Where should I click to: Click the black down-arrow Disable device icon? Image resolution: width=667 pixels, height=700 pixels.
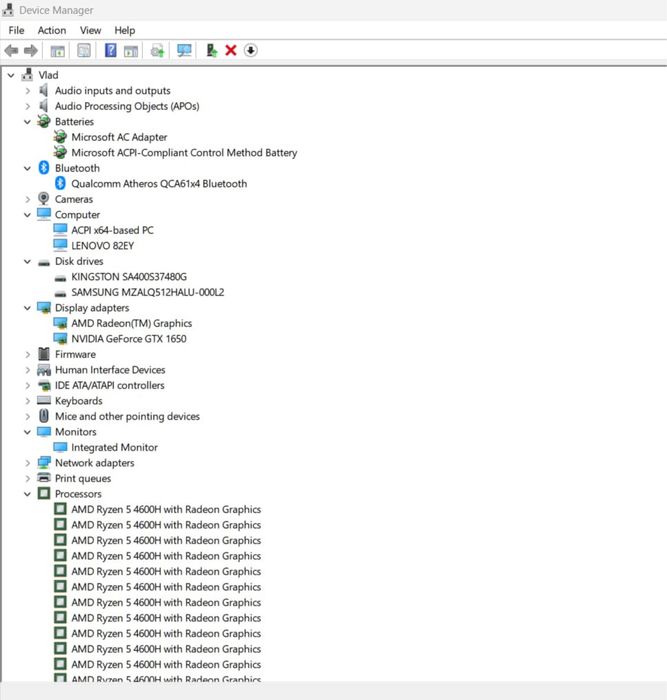(x=251, y=50)
